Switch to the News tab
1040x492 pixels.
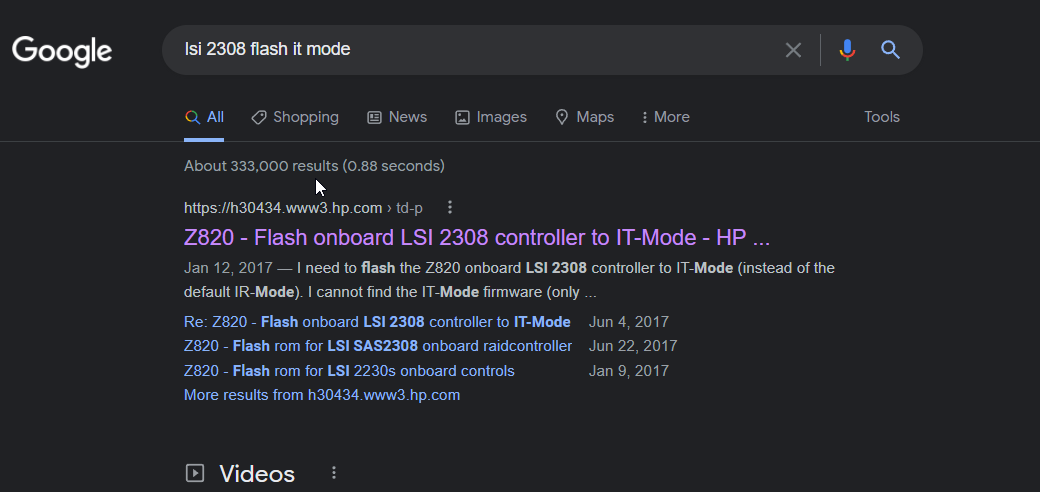397,117
